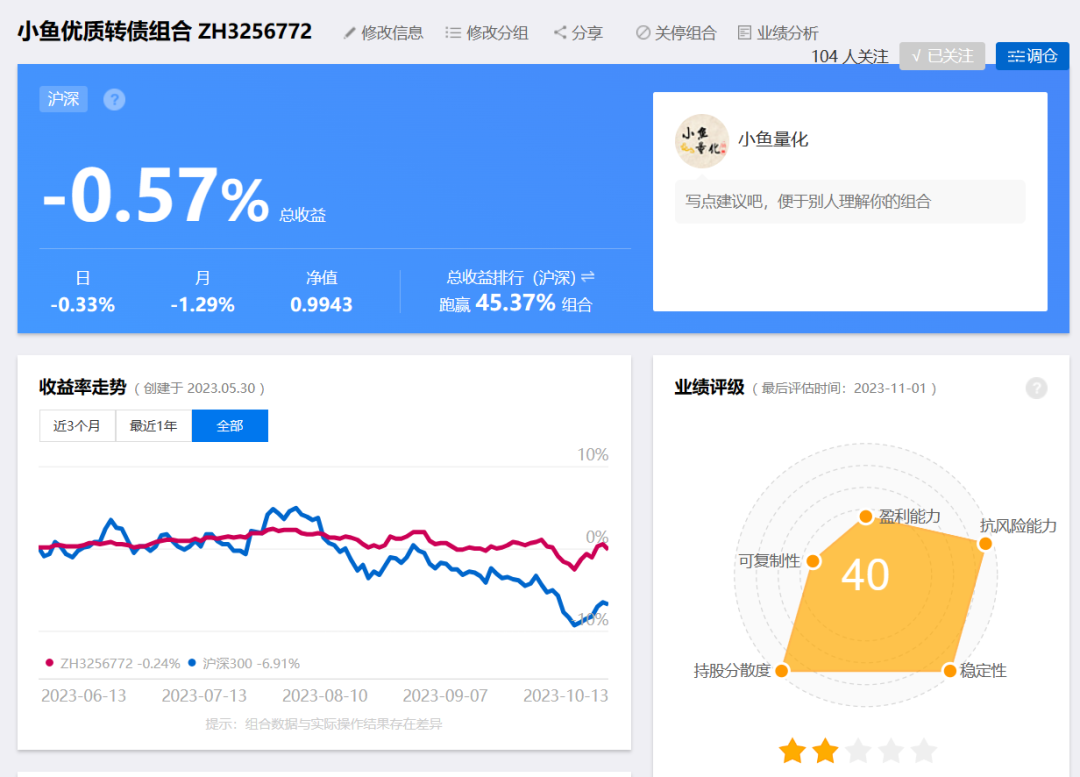
Task: Click the stop icon beside 关停组合
Action: click(x=643, y=32)
